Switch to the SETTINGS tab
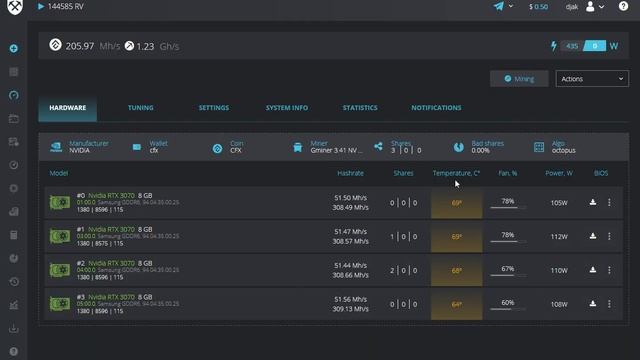 pyautogui.click(x=214, y=108)
